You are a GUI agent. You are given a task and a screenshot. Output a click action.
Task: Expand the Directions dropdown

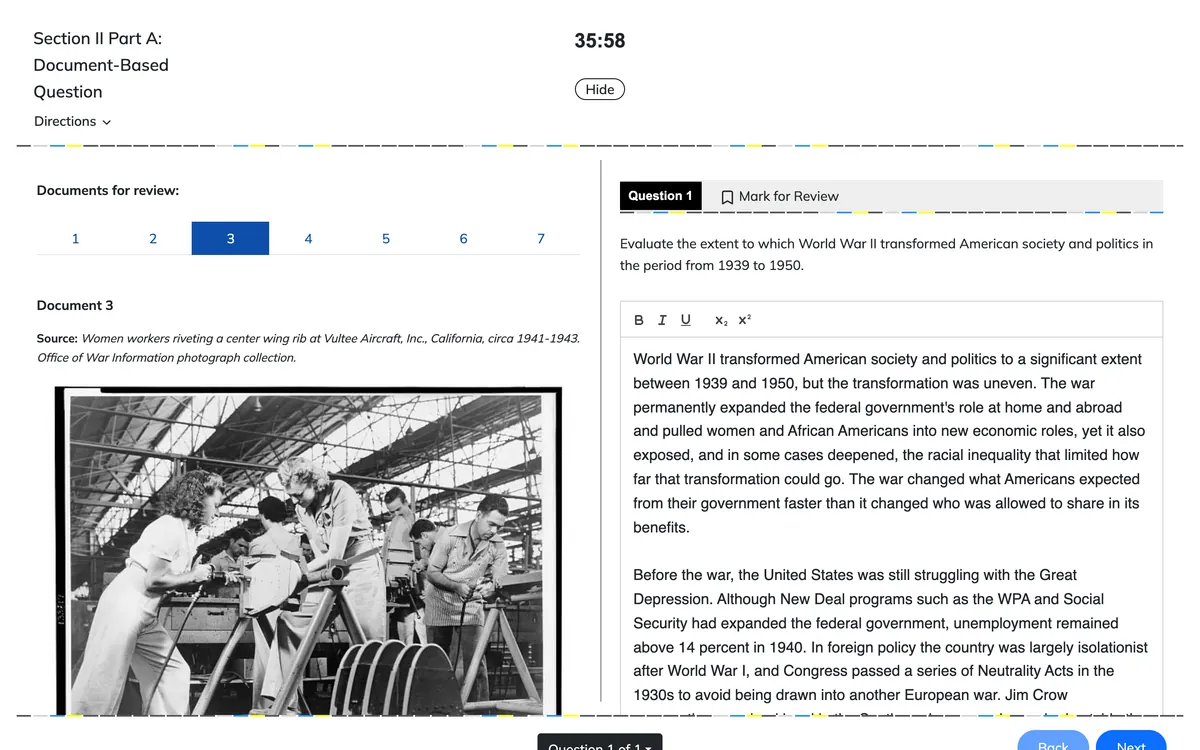[72, 121]
